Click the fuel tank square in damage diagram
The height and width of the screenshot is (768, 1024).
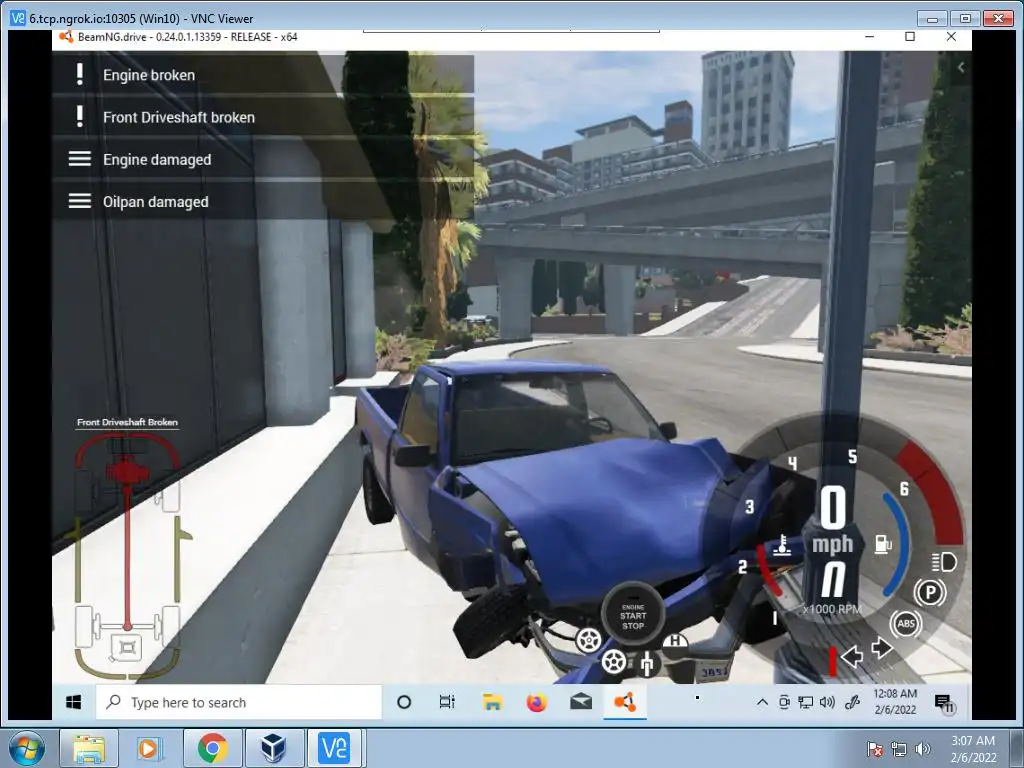(127, 648)
